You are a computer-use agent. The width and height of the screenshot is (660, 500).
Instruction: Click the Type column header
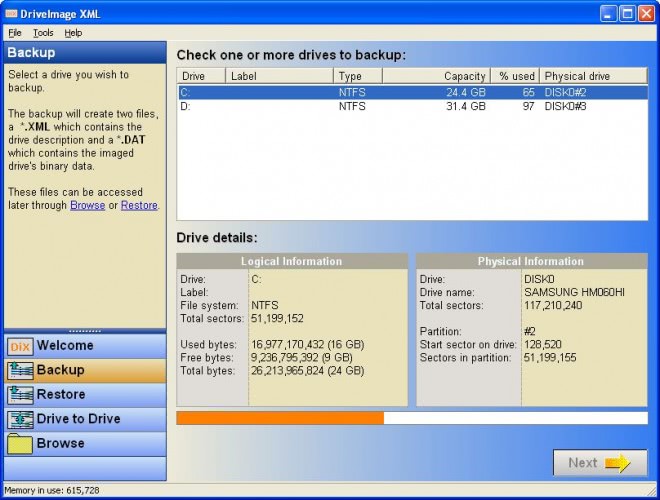[x=358, y=76]
